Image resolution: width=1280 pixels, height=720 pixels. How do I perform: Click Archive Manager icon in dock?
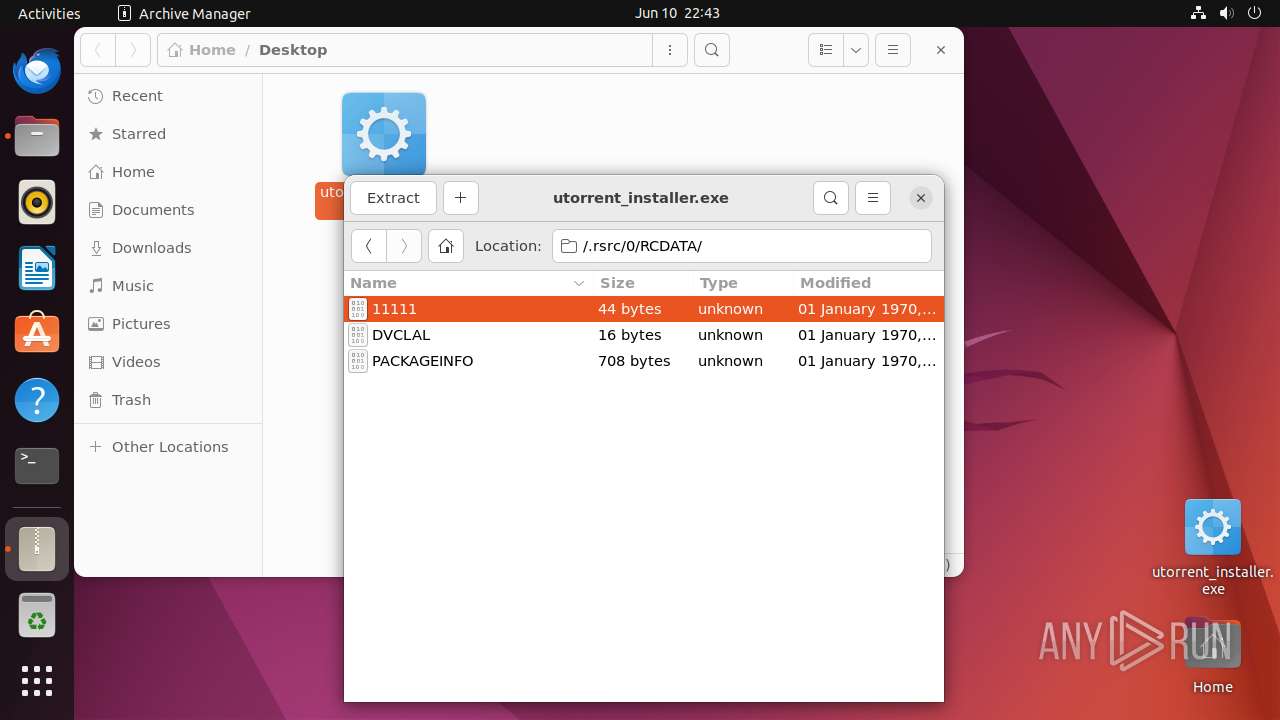click(37, 549)
